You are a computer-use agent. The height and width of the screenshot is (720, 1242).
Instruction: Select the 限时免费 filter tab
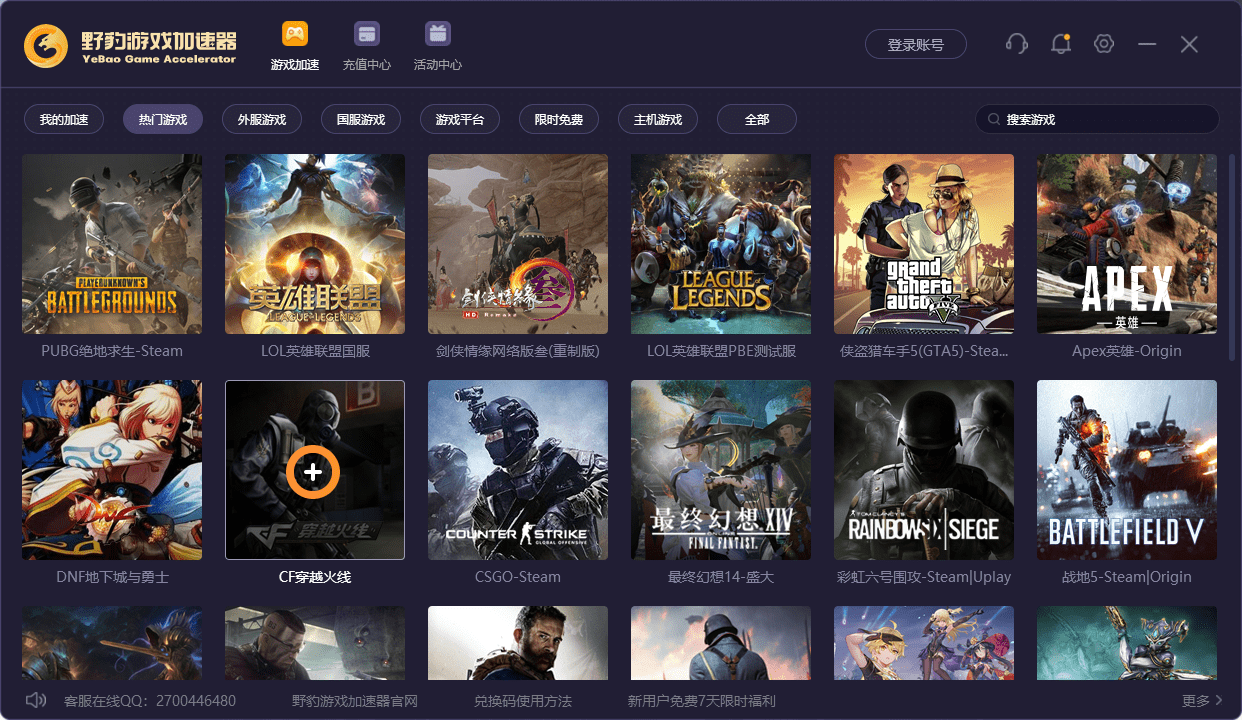(559, 119)
